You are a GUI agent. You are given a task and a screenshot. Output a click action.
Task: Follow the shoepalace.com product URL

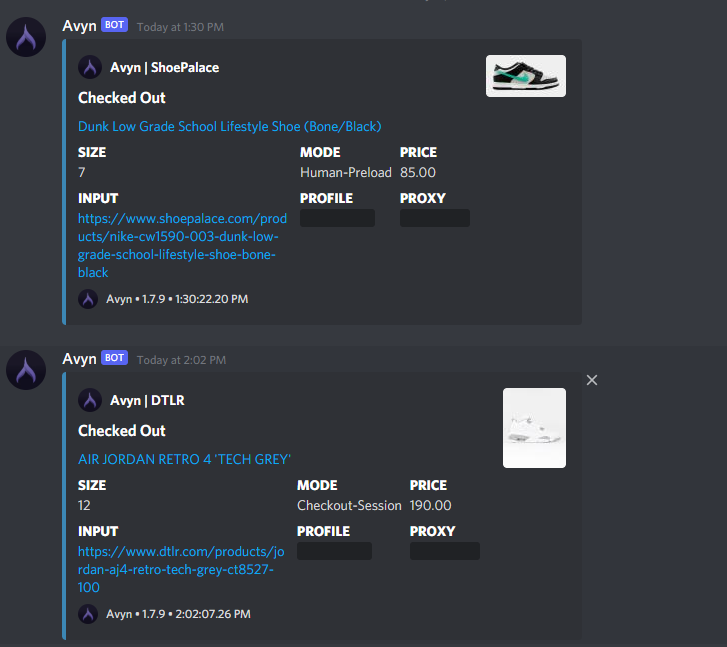(182, 245)
